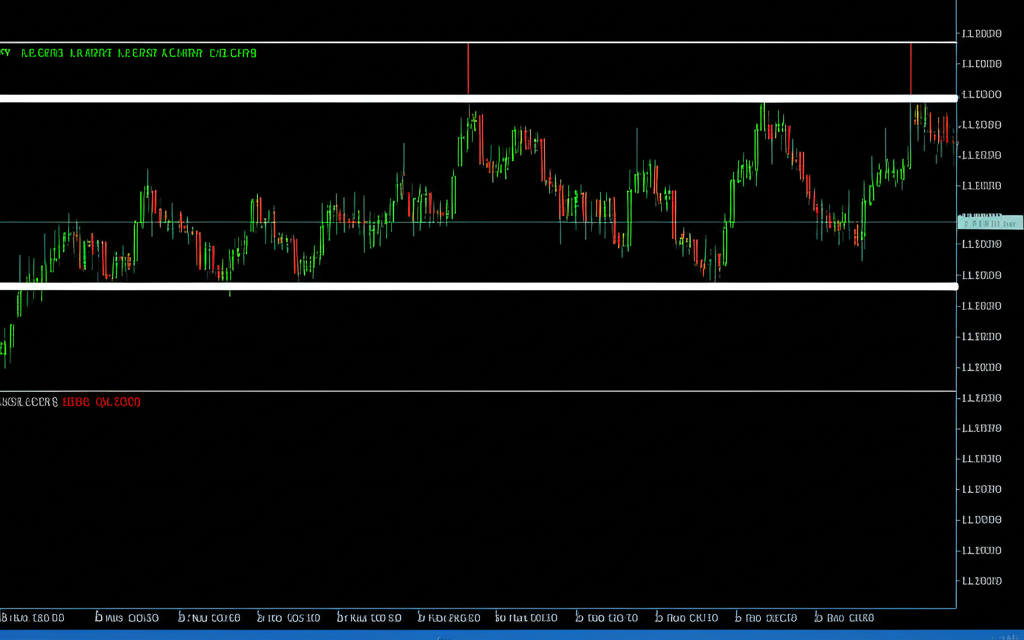Screen dimensions: 1024x640
Task: Grab the right endpoint of the upper white line
Action: pyautogui.click(x=953, y=98)
